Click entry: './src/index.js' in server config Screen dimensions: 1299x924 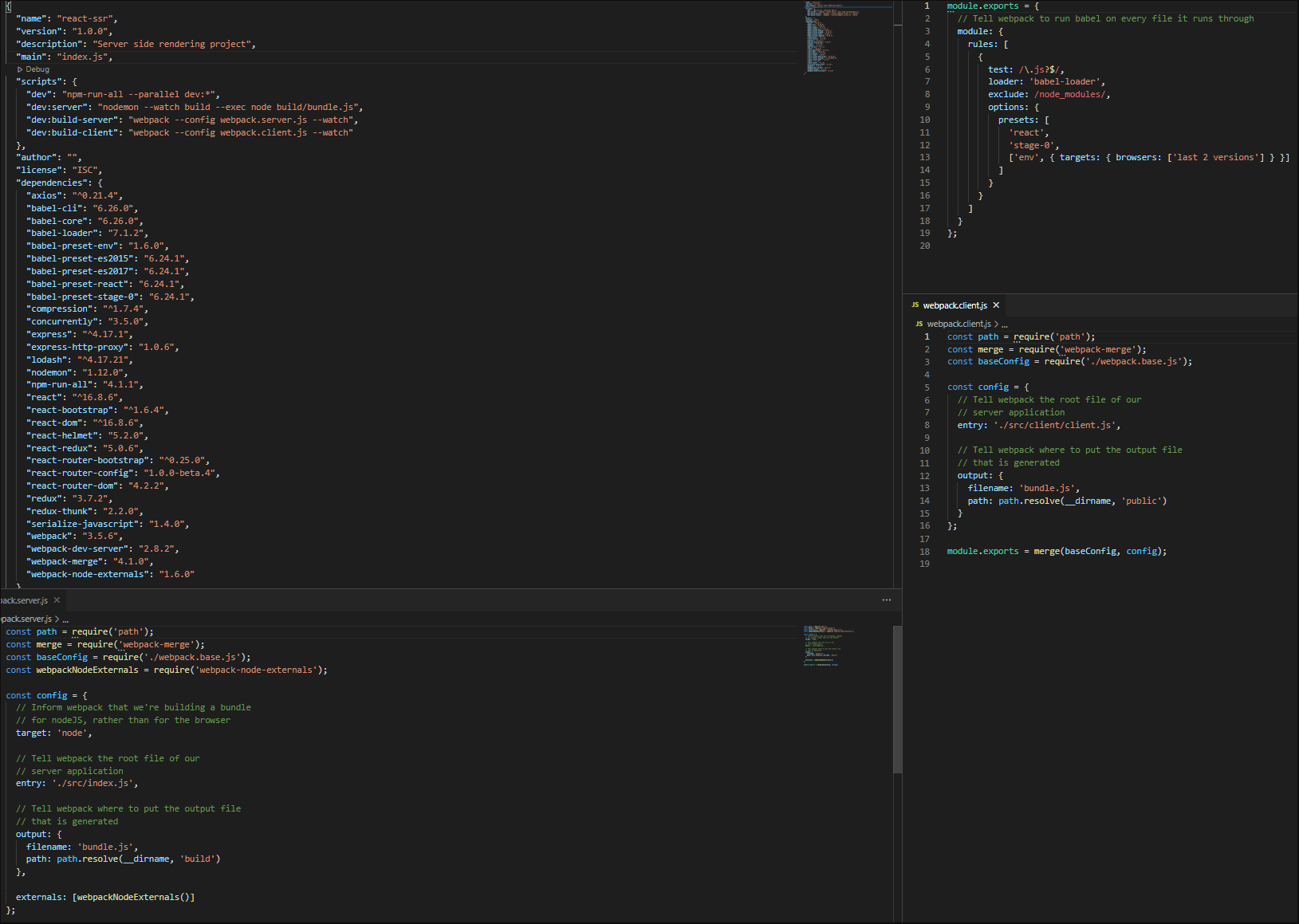pos(77,783)
